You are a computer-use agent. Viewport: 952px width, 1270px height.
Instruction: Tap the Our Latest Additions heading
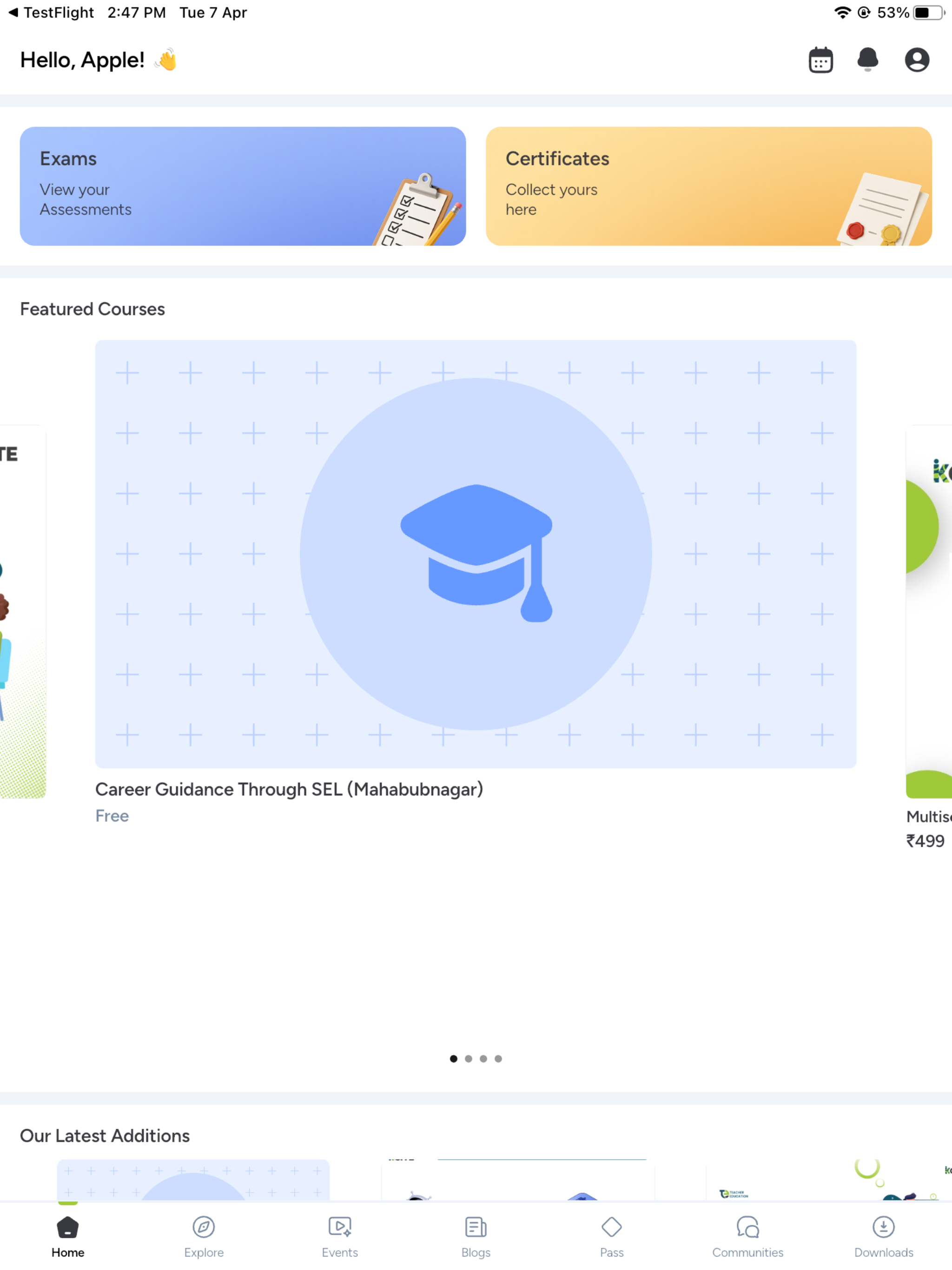coord(105,1136)
